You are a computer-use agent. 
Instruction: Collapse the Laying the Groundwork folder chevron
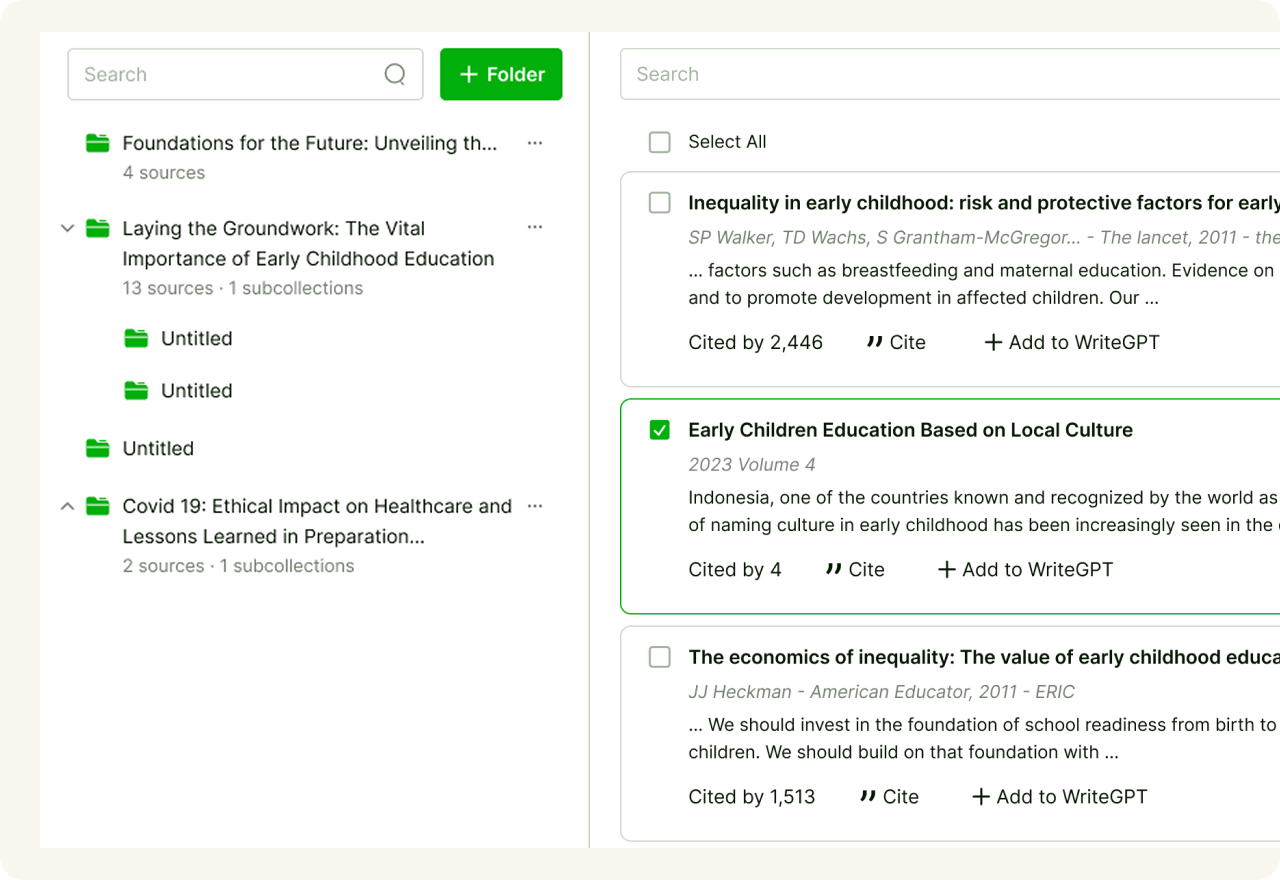pos(67,228)
